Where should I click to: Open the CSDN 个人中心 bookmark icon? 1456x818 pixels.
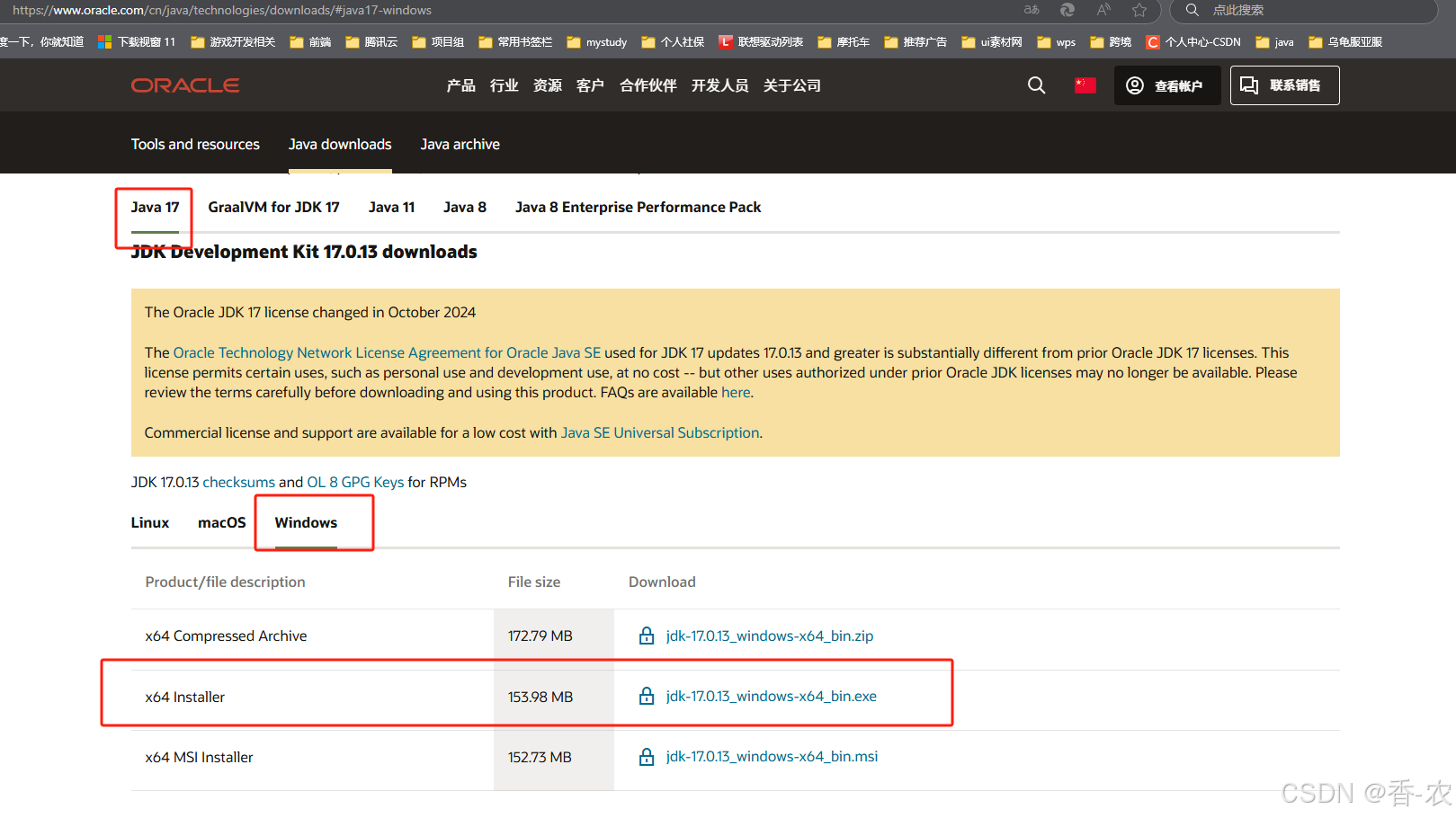point(1152,41)
